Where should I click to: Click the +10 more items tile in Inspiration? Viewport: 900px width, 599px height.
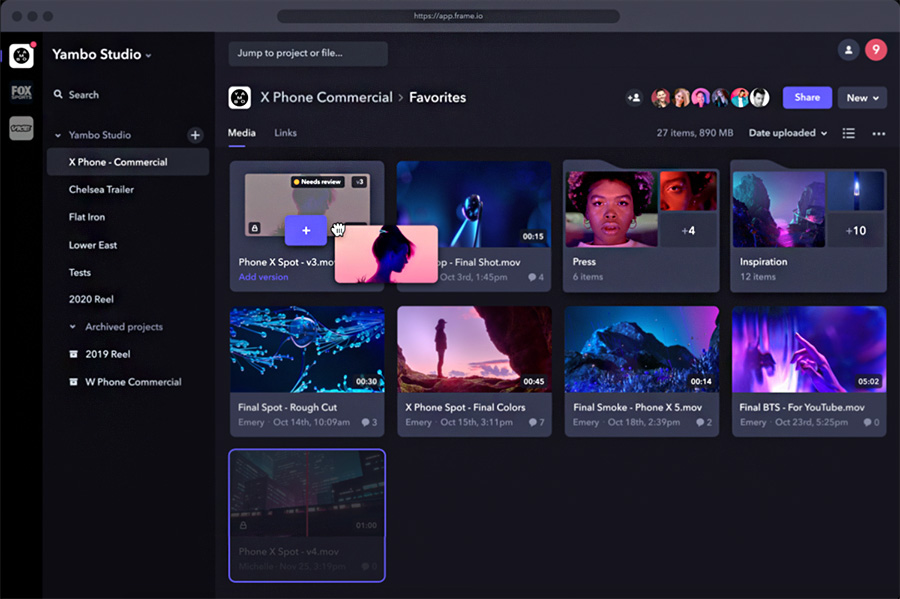coord(856,231)
